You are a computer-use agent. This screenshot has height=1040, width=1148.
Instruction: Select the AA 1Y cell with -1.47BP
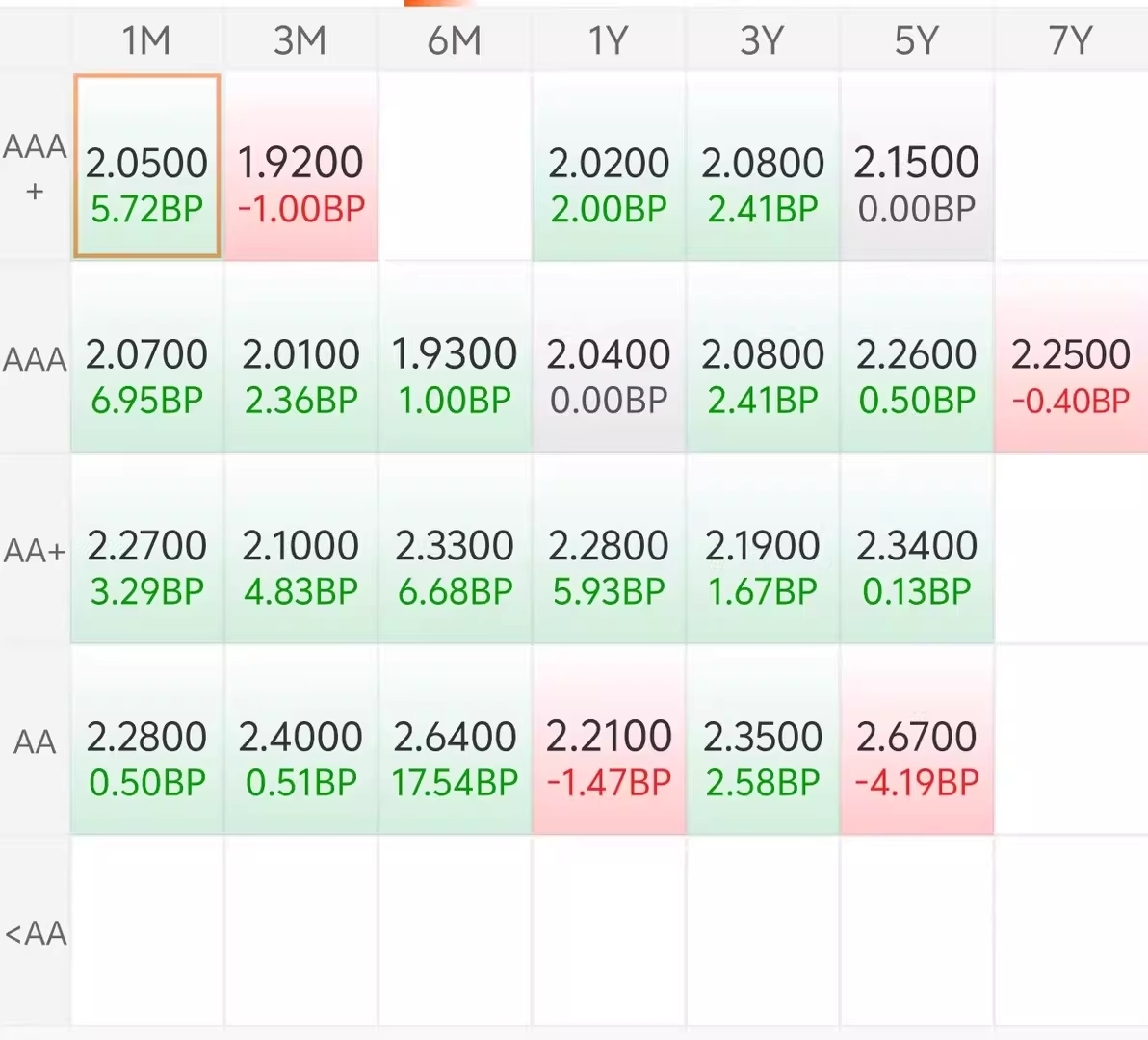(x=609, y=740)
